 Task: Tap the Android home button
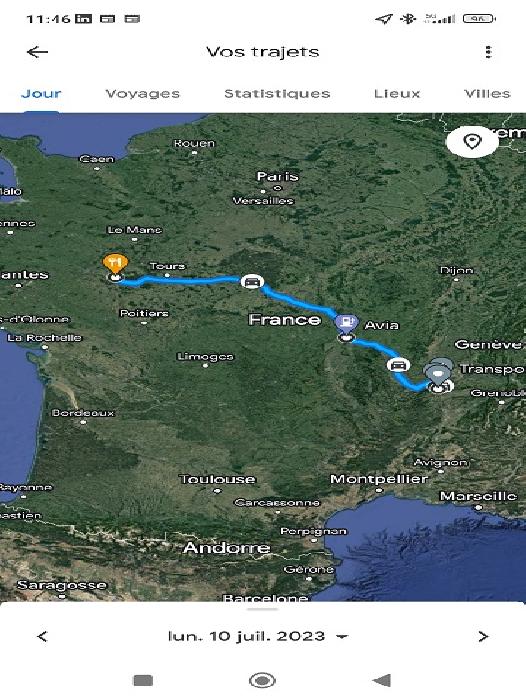pyautogui.click(x=262, y=680)
